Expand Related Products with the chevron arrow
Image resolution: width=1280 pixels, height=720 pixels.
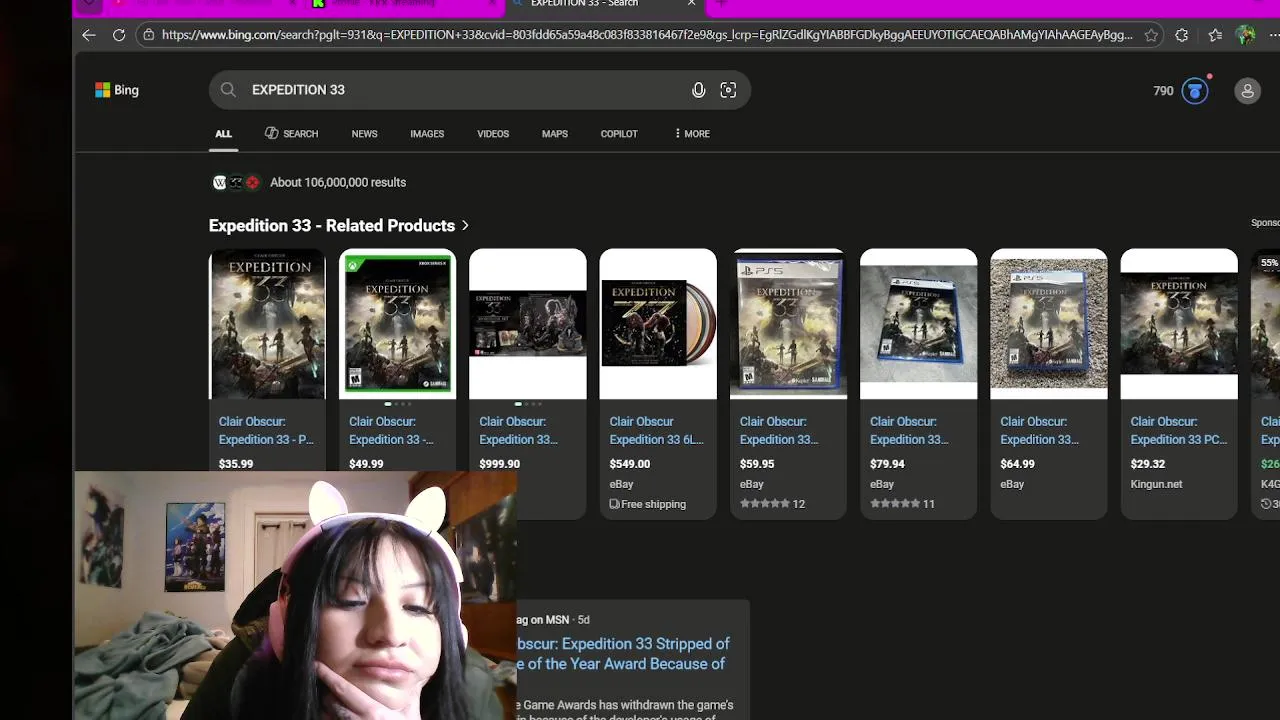click(465, 226)
